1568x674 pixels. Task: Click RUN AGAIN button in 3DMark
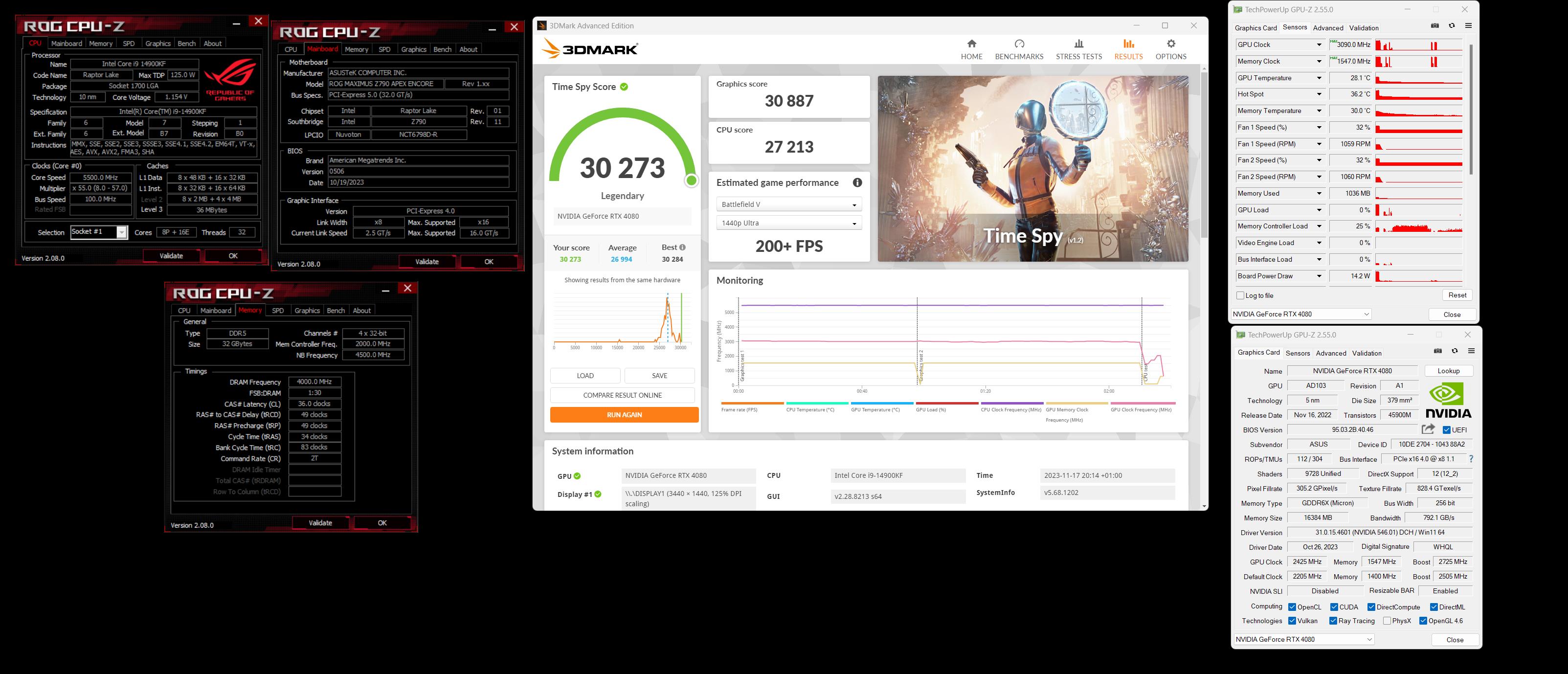[x=624, y=415]
